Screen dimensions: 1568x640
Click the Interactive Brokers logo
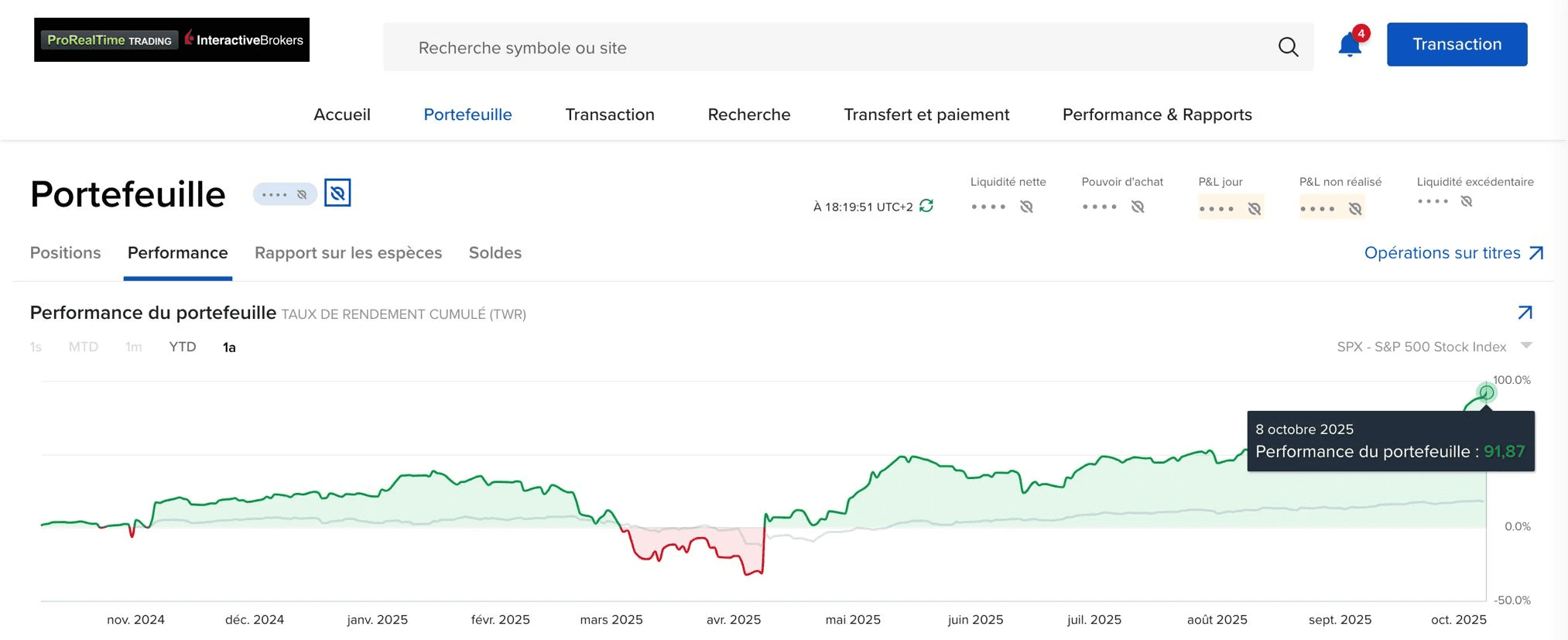[246, 40]
